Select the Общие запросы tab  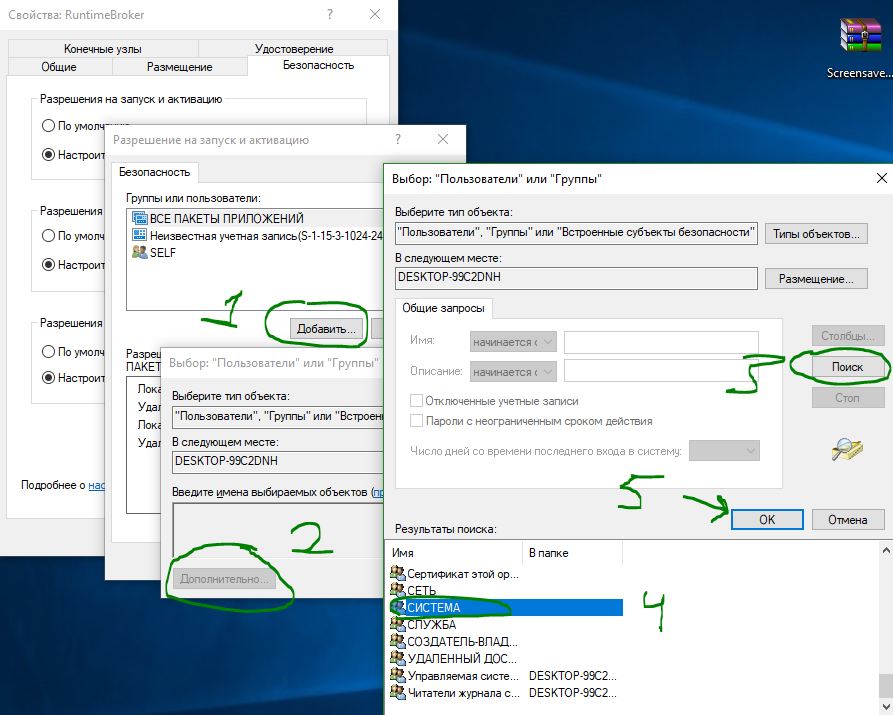[444, 308]
